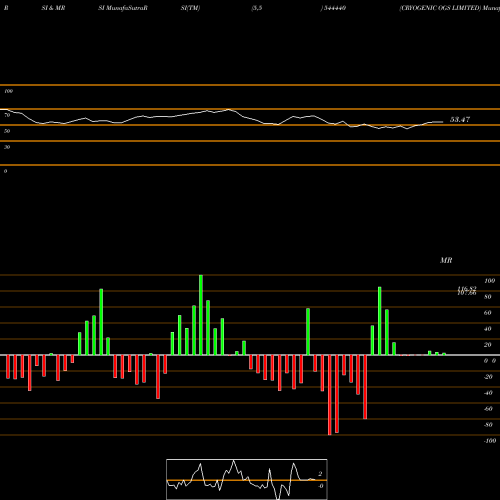The height and width of the screenshot is (500, 500).
Task: Click the RSI axis label 0 on left
Action: [x=5, y=171]
